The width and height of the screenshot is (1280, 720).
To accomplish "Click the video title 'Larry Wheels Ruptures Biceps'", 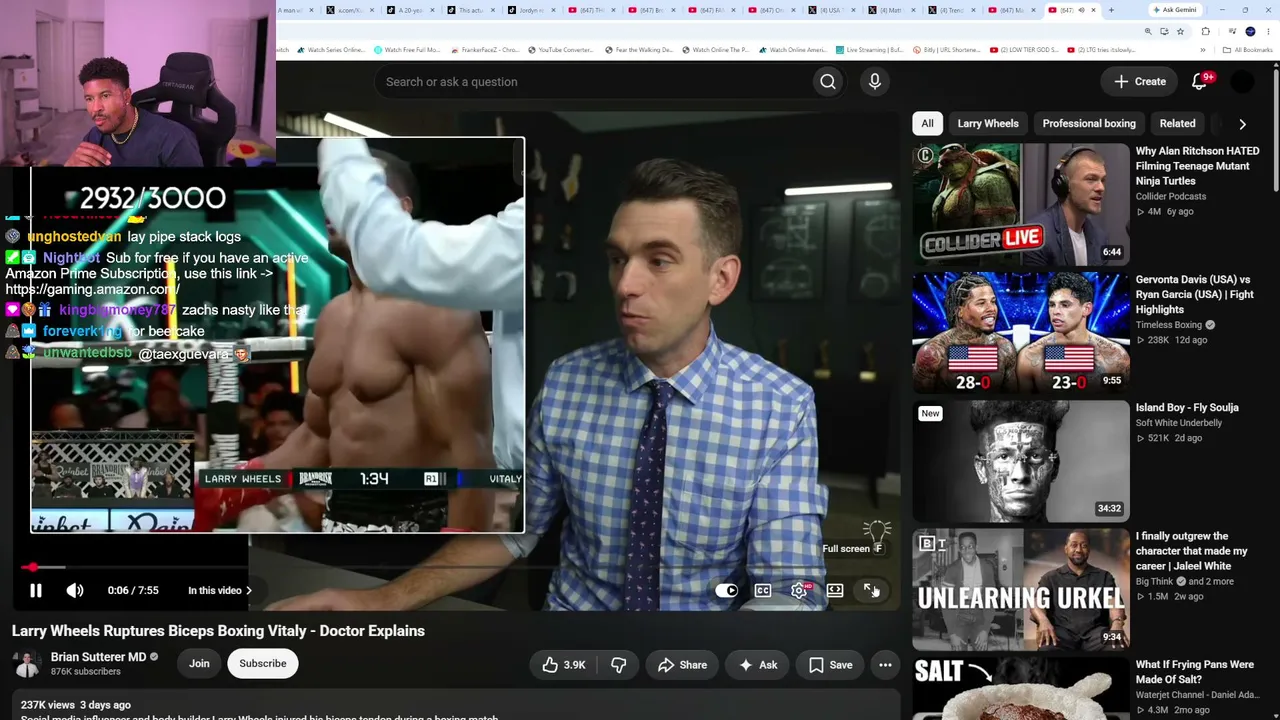I will click(218, 631).
